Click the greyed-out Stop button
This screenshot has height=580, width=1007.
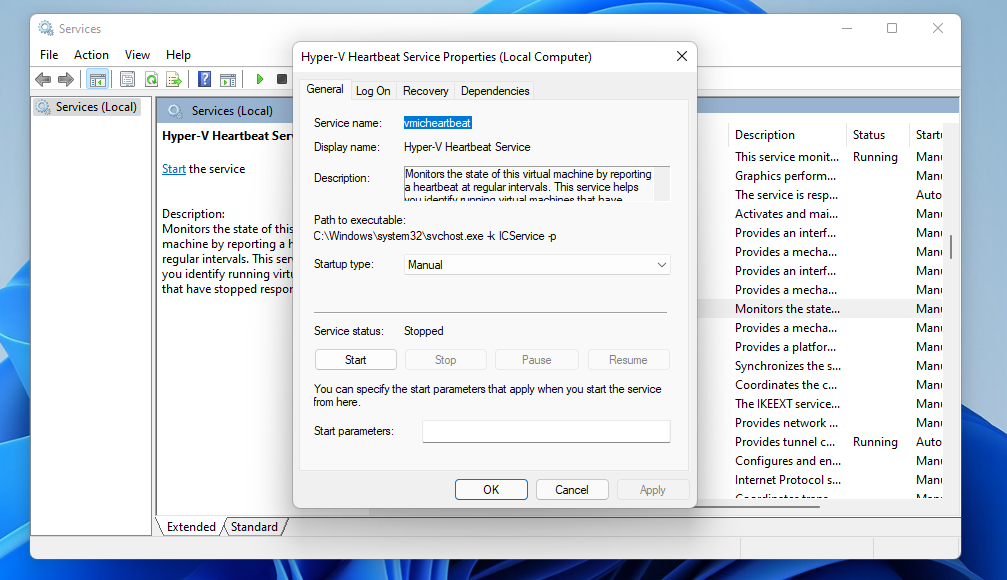[445, 360]
